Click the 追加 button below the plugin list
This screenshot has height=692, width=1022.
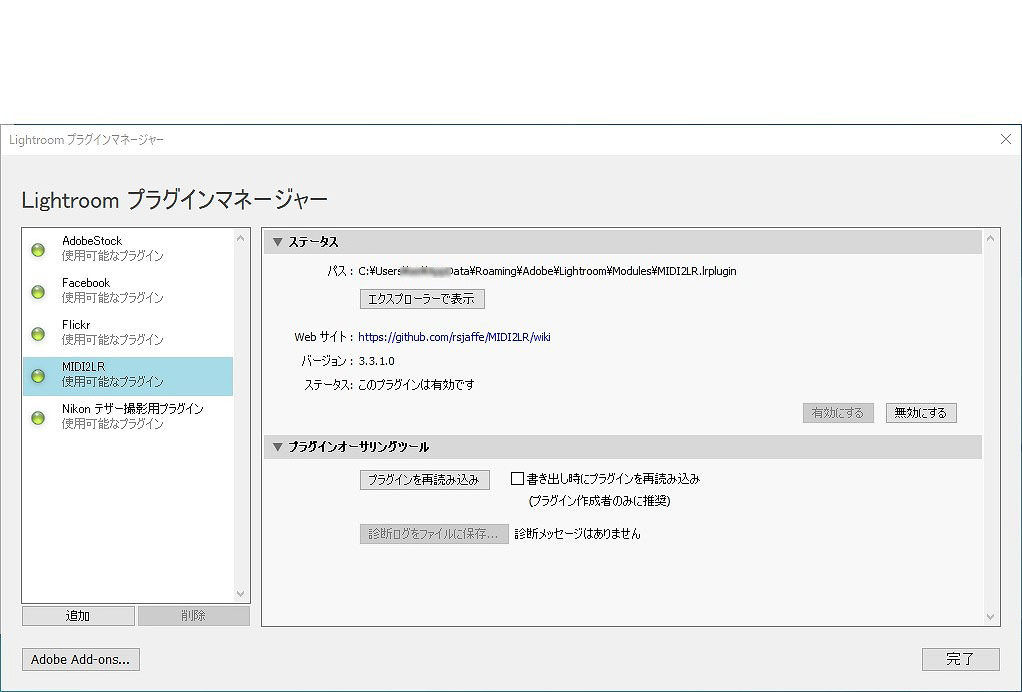pos(78,616)
